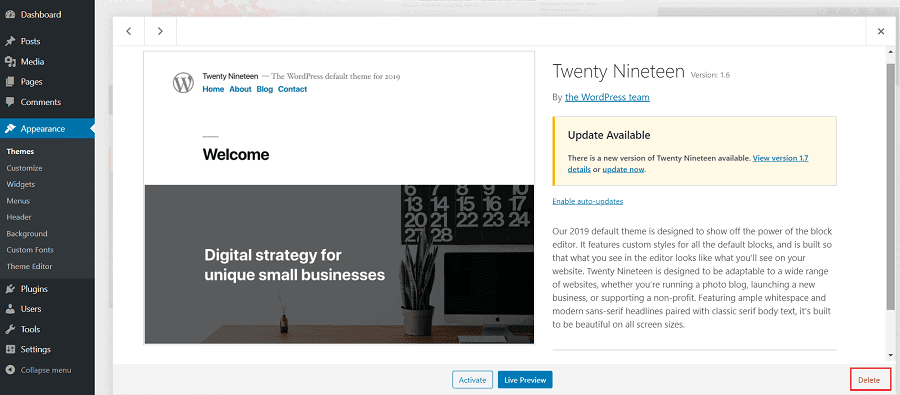Click Blog in the theme preview

point(265,89)
